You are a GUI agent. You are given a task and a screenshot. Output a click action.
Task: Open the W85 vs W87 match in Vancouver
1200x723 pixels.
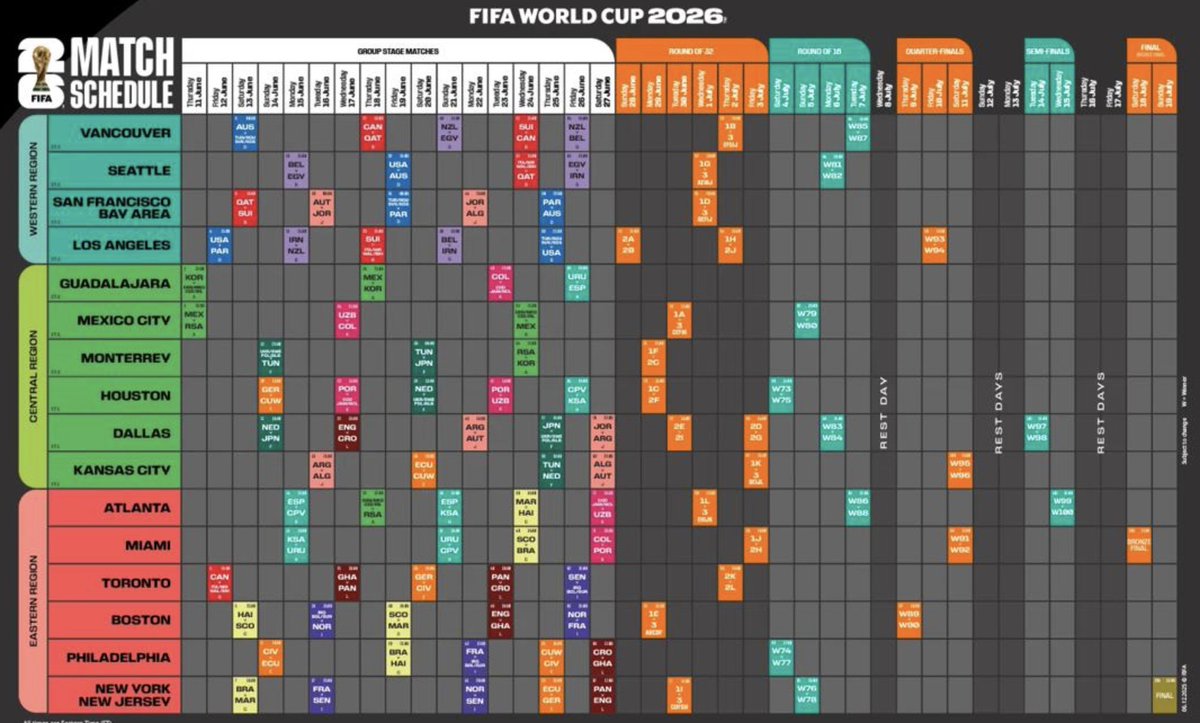[x=858, y=133]
